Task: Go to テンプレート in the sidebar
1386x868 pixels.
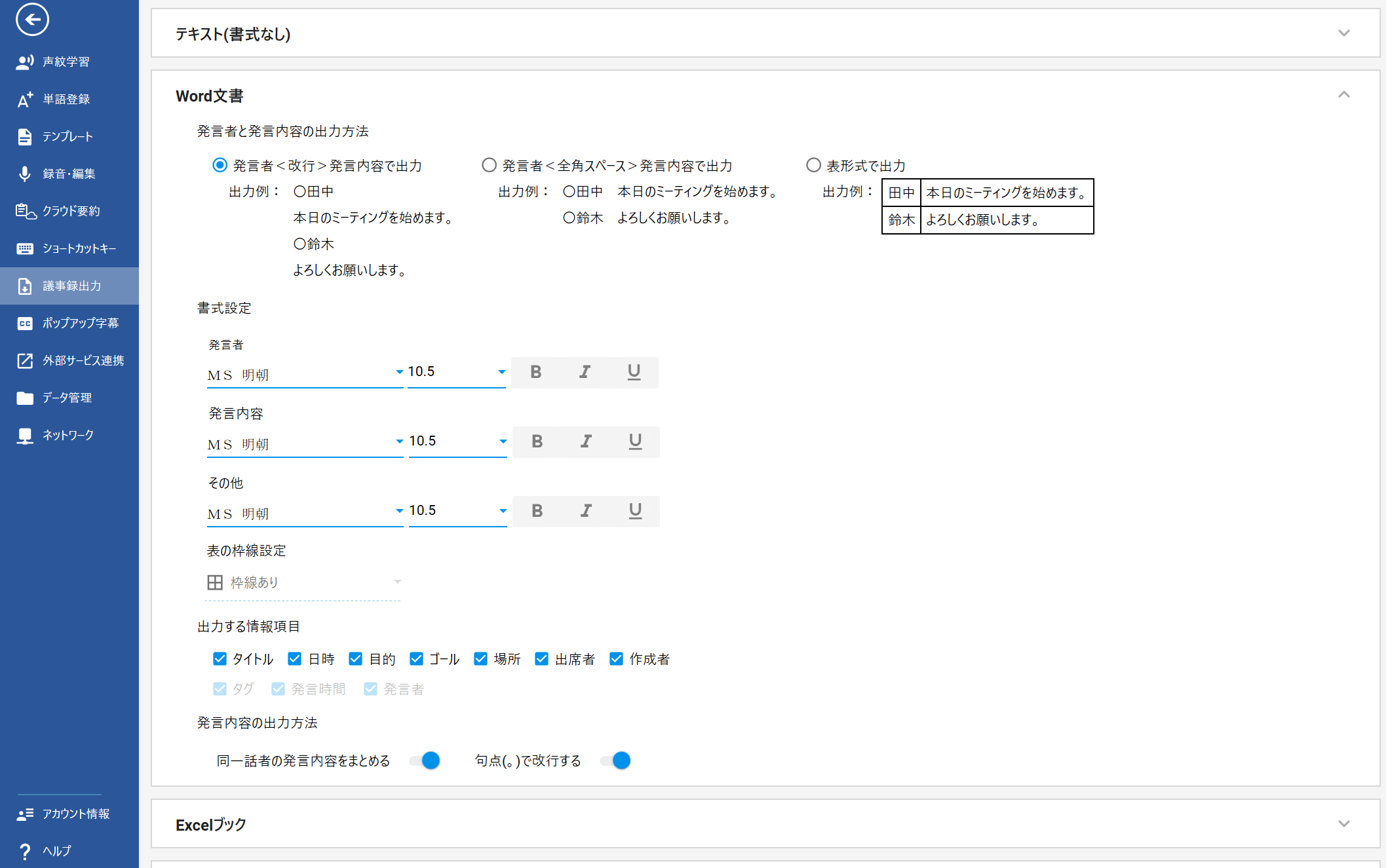Action: coord(67,136)
